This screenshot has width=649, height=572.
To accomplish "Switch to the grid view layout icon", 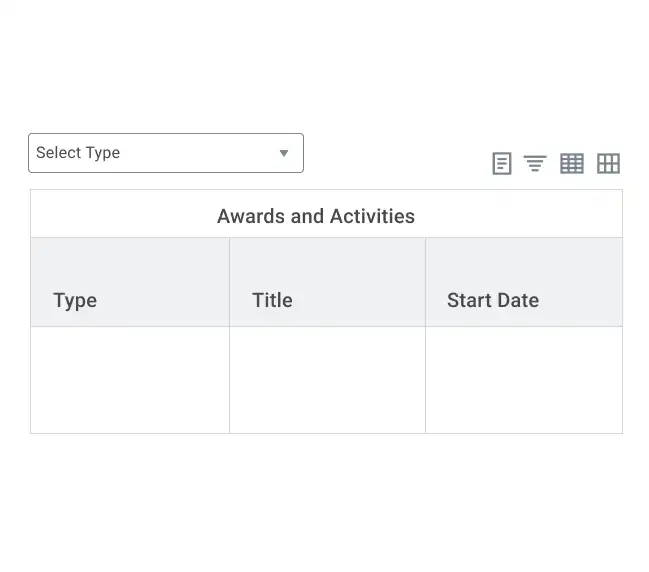I will [608, 164].
